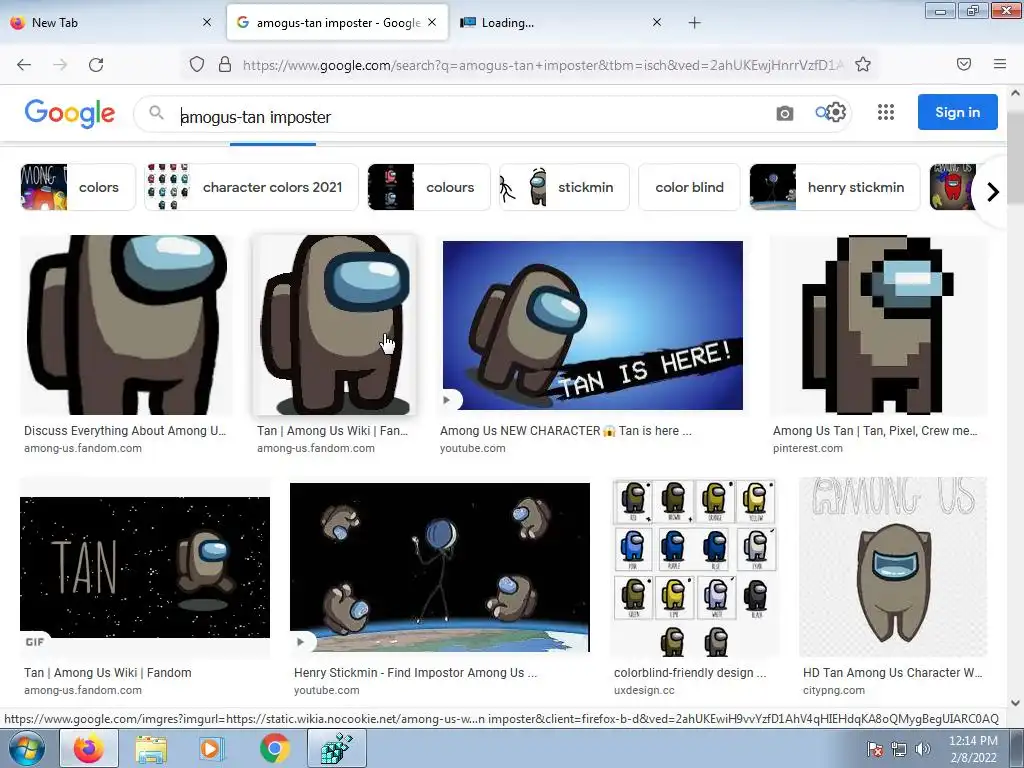The image size is (1024, 768).
Task: Open the taskbar clock showing 12:14 PM
Action: (973, 749)
